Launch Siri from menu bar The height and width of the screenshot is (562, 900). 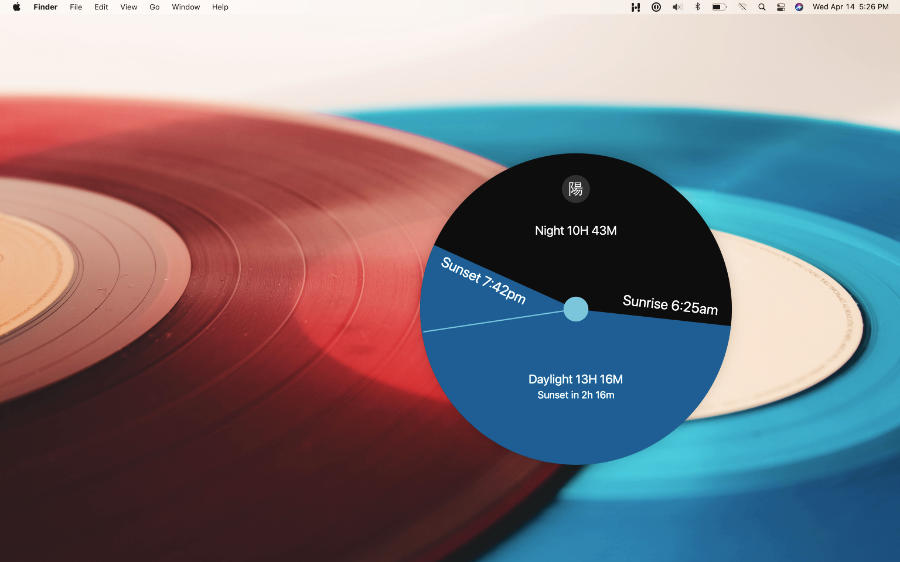[799, 7]
